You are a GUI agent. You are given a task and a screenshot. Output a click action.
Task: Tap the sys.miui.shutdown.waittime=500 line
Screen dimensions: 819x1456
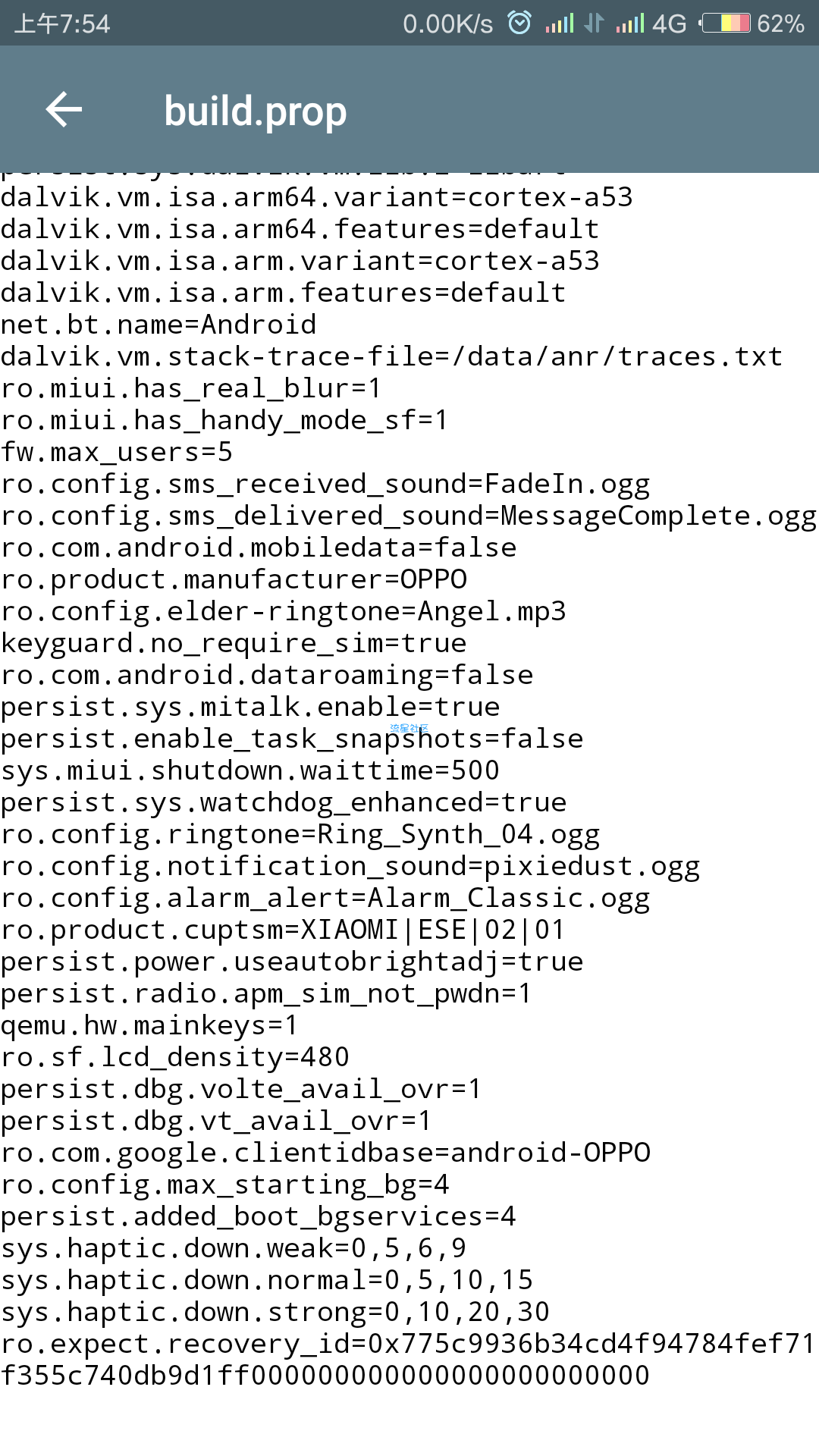tap(250, 770)
